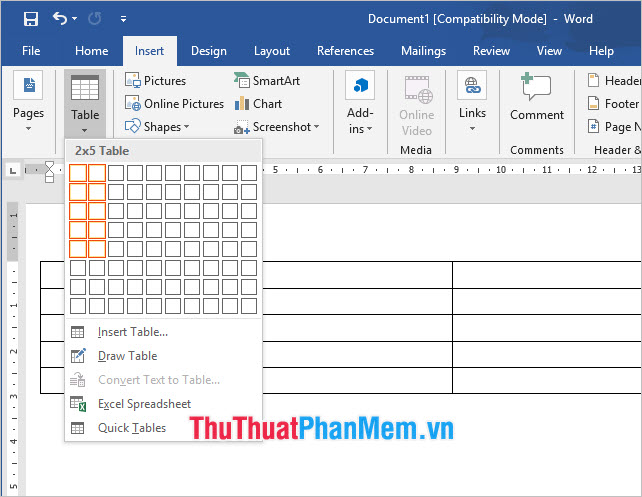Screen dimensions: 642x497
Task: Open the Mailings tab
Action: (423, 51)
